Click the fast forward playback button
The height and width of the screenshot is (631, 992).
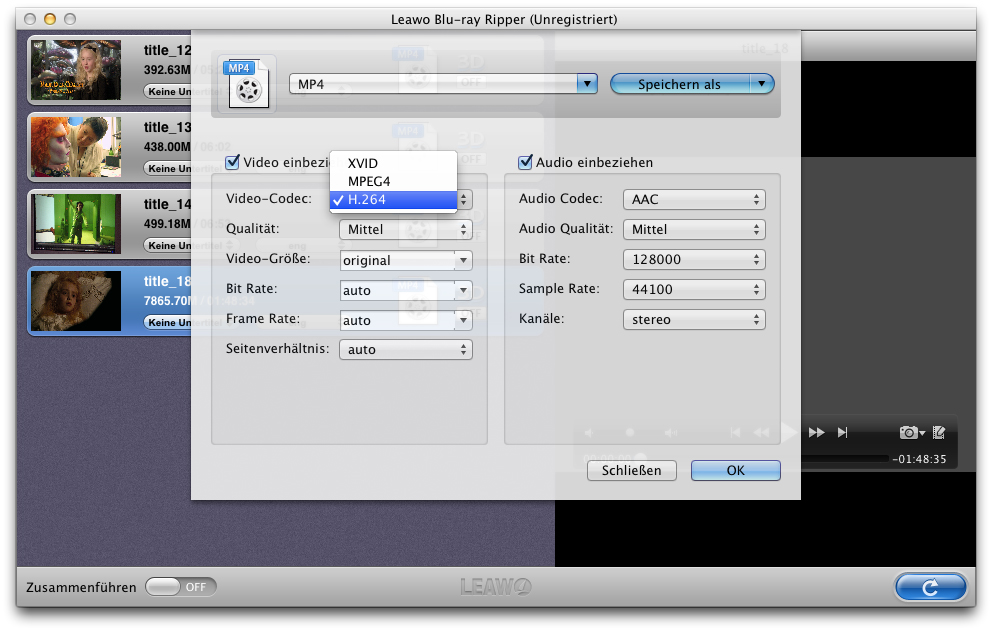[x=816, y=432]
